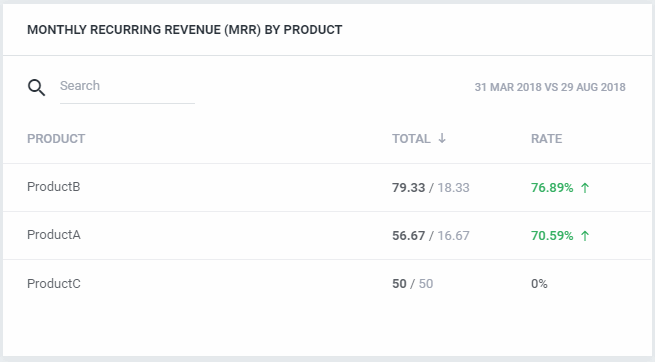This screenshot has width=655, height=362.
Task: Click ProductB previous value 18.33
Action: tap(453, 187)
